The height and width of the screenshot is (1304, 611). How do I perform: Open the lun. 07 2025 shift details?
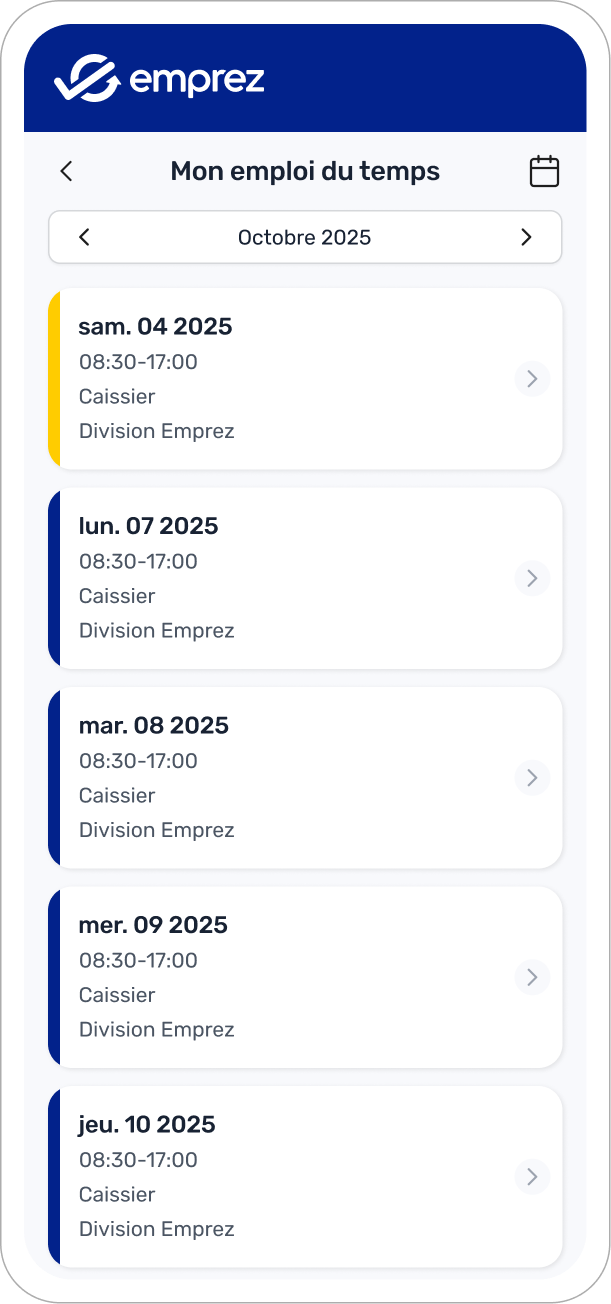tap(300, 578)
